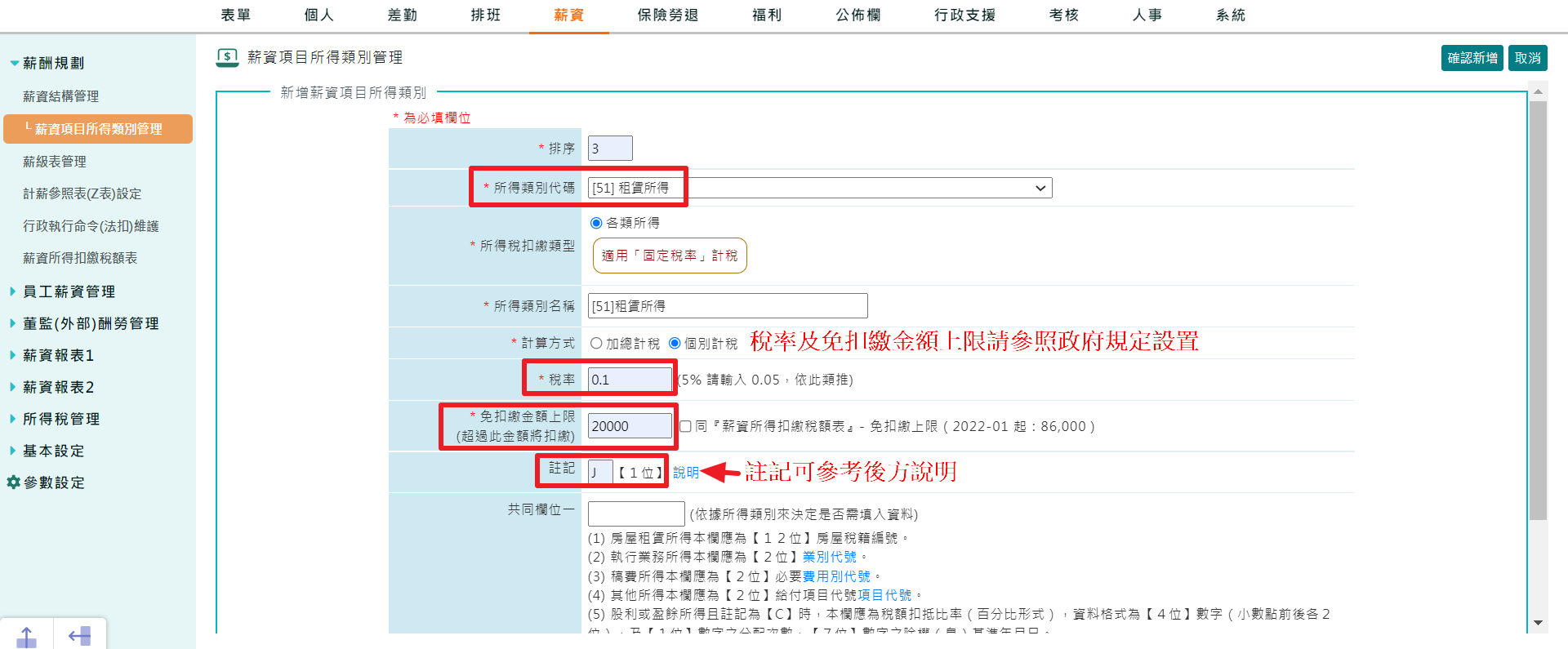Open the 參數設定 section
The width and height of the screenshot is (1568, 649).
pyautogui.click(x=54, y=482)
